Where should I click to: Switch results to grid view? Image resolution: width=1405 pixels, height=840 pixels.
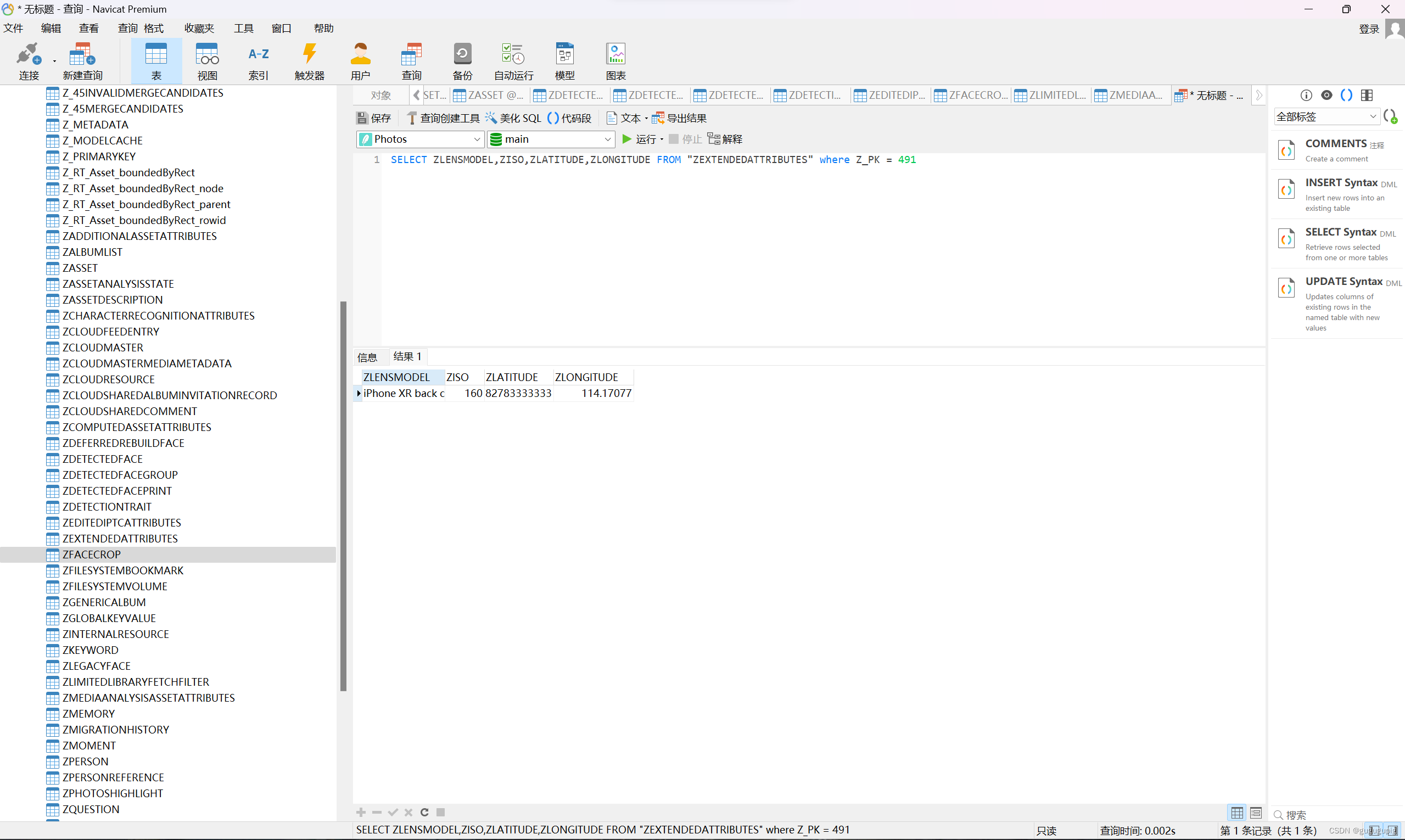coord(1237,813)
